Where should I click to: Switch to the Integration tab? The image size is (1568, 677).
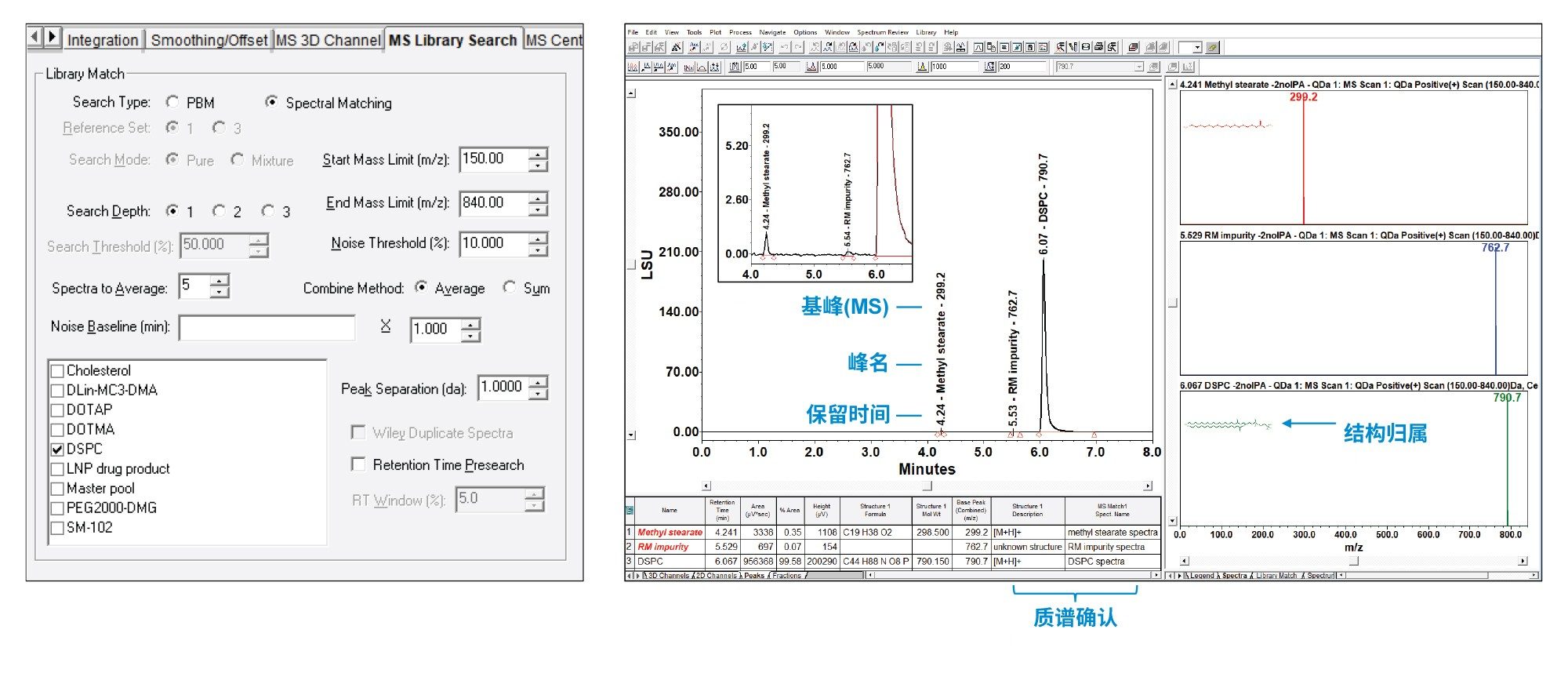tap(103, 40)
